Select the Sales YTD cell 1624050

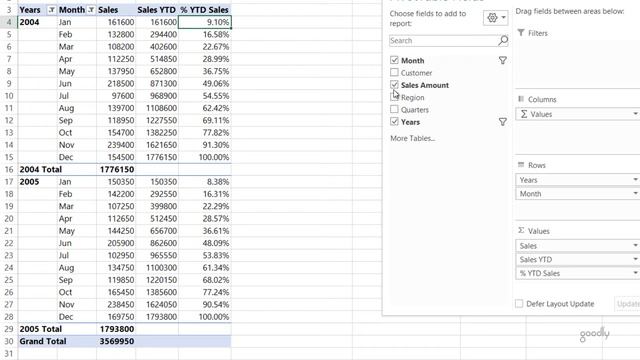[x=157, y=304]
